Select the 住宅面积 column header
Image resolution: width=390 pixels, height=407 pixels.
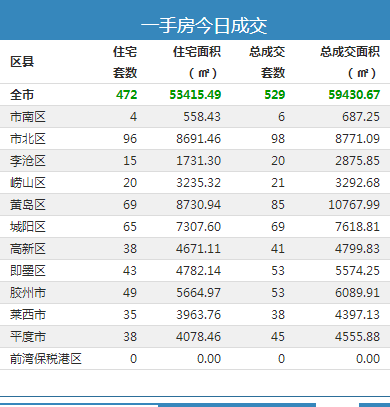tap(197, 62)
